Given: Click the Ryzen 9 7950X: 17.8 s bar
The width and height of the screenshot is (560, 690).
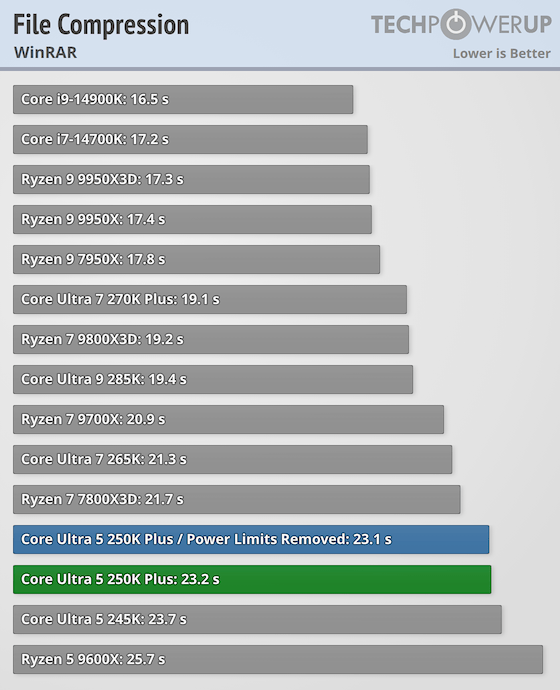Looking at the screenshot, I should [x=197, y=259].
